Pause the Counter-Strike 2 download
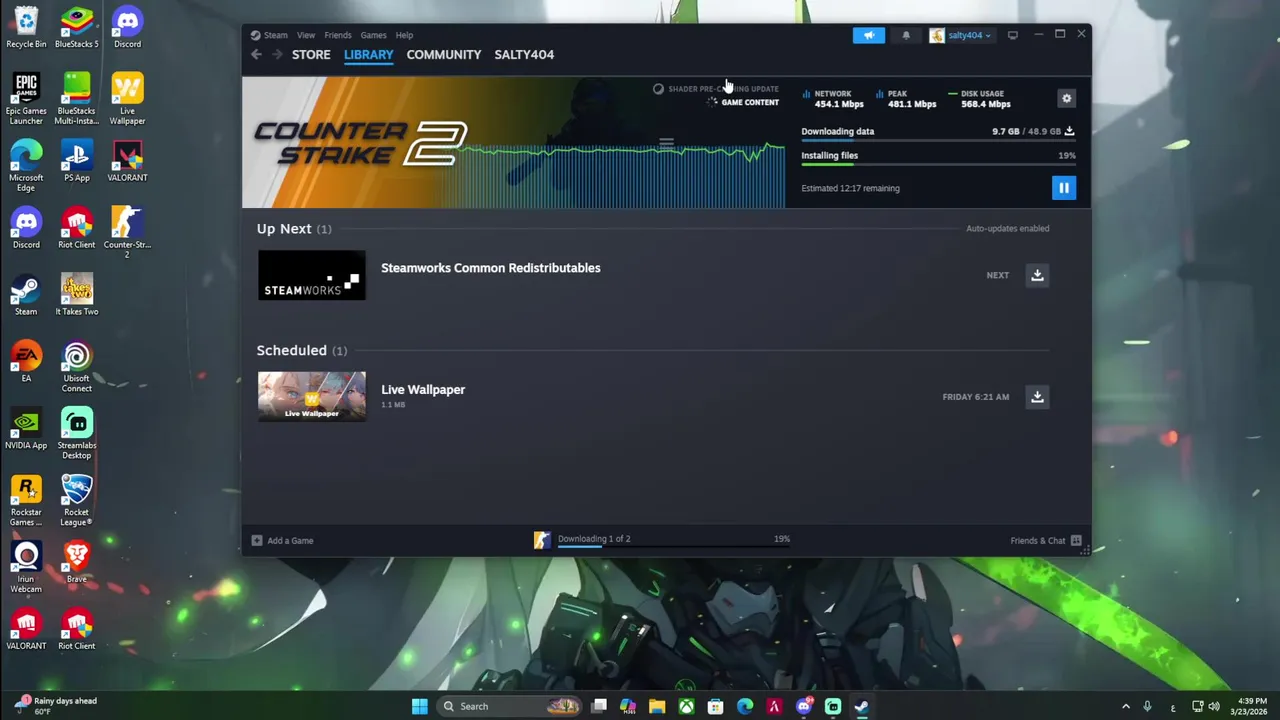 1063,188
